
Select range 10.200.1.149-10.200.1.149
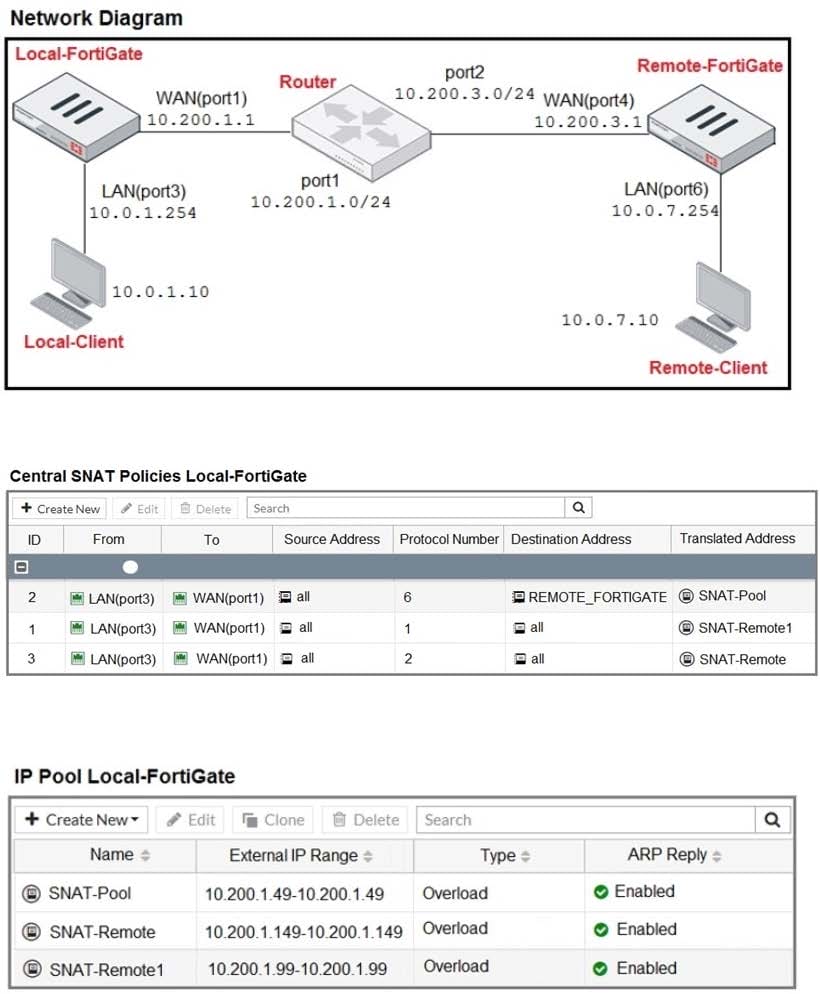click(304, 932)
